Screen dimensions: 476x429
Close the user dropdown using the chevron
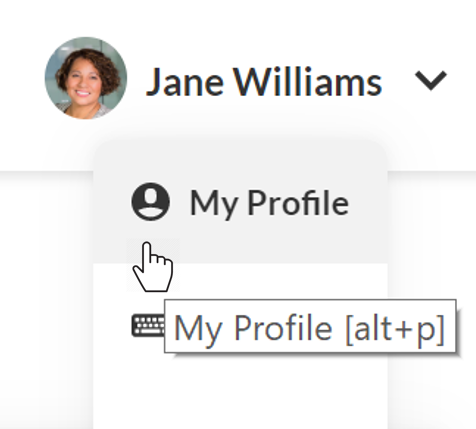coord(431,80)
